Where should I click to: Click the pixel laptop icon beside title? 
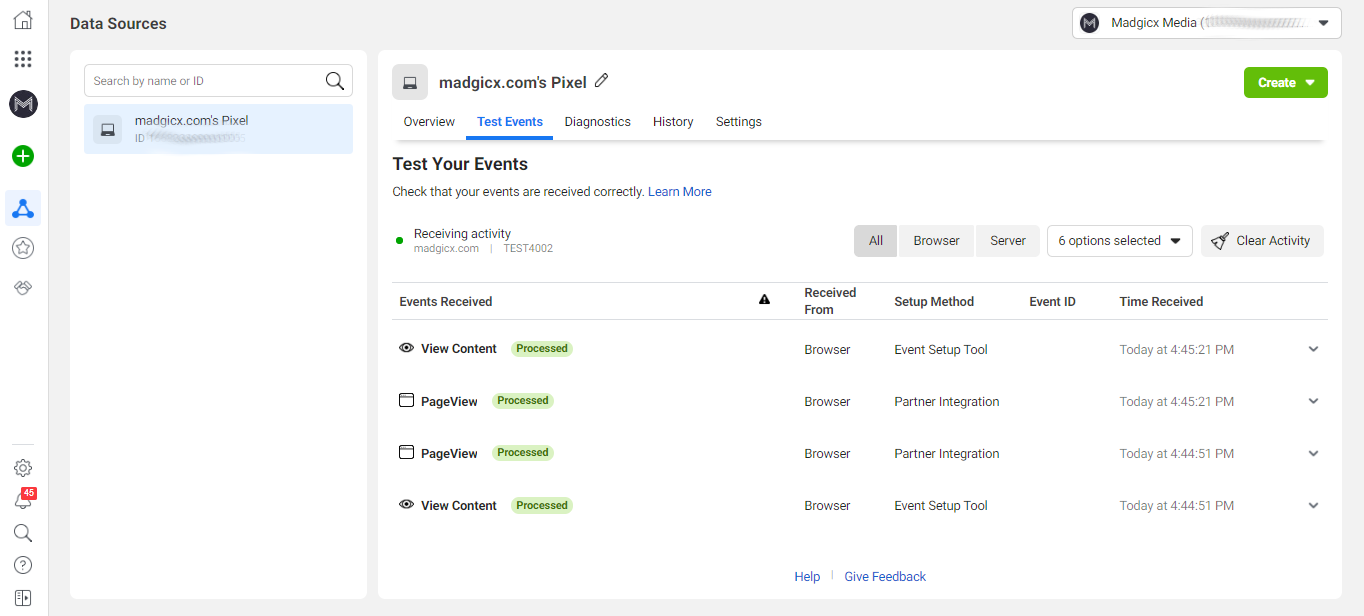pos(410,83)
